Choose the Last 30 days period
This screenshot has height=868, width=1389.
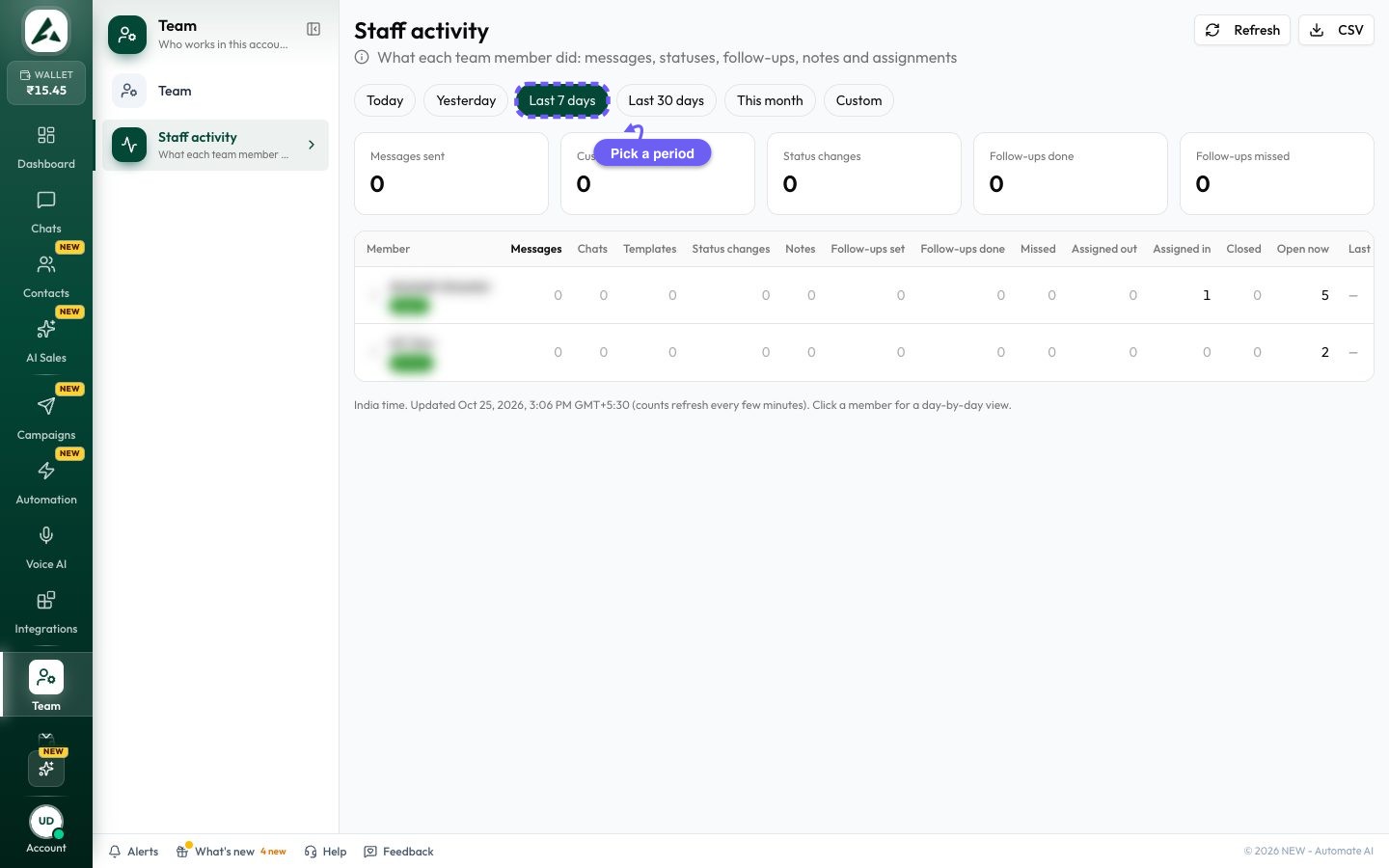[667, 100]
